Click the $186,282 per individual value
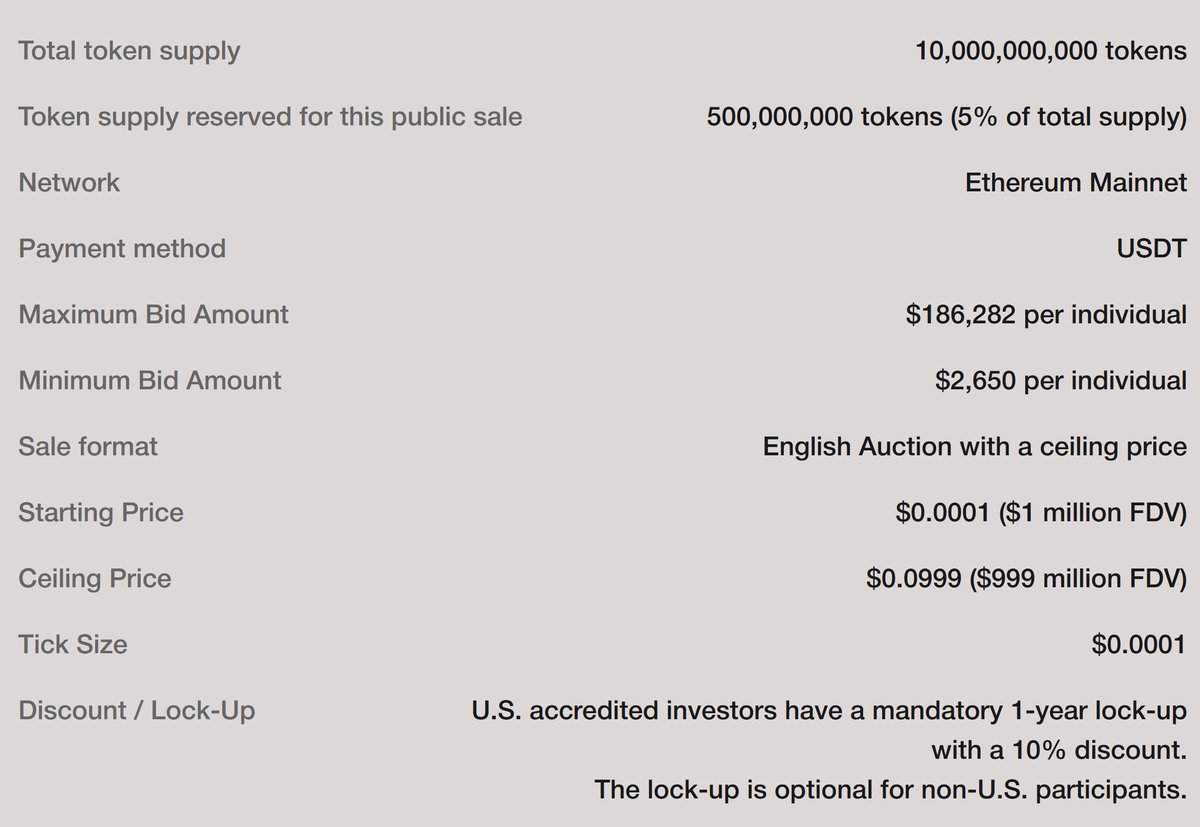Screen dimensions: 1200x827 point(1046,315)
